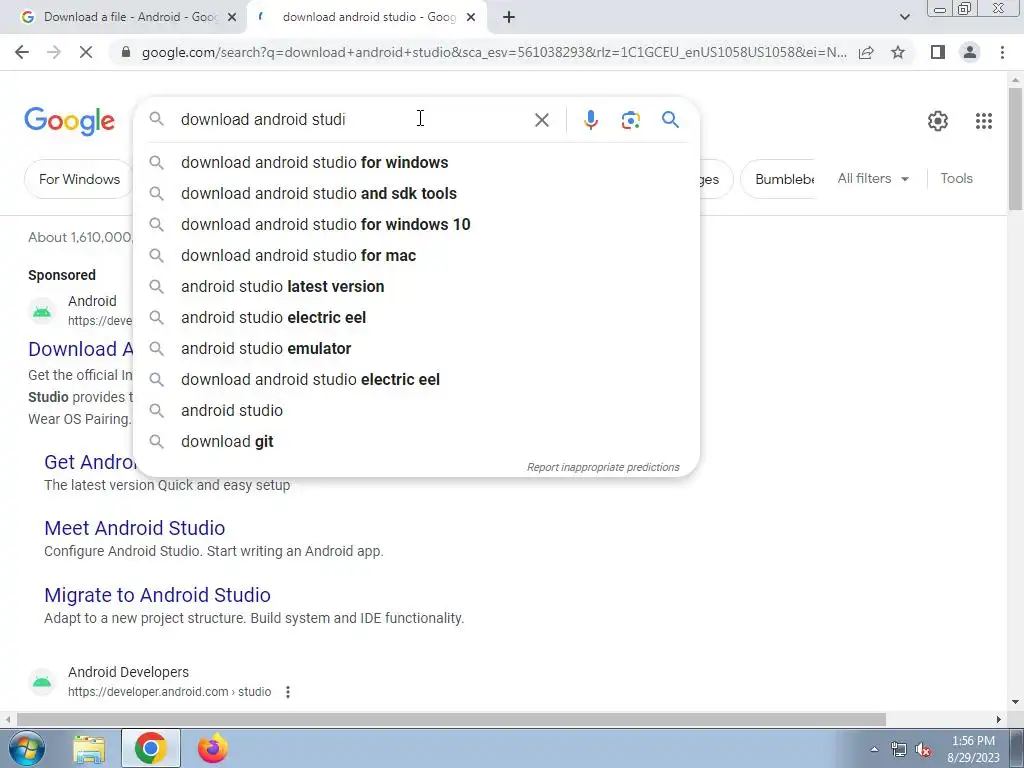Screen dimensions: 1024x768
Task: Open more options for Android Developers result
Action: (x=287, y=692)
